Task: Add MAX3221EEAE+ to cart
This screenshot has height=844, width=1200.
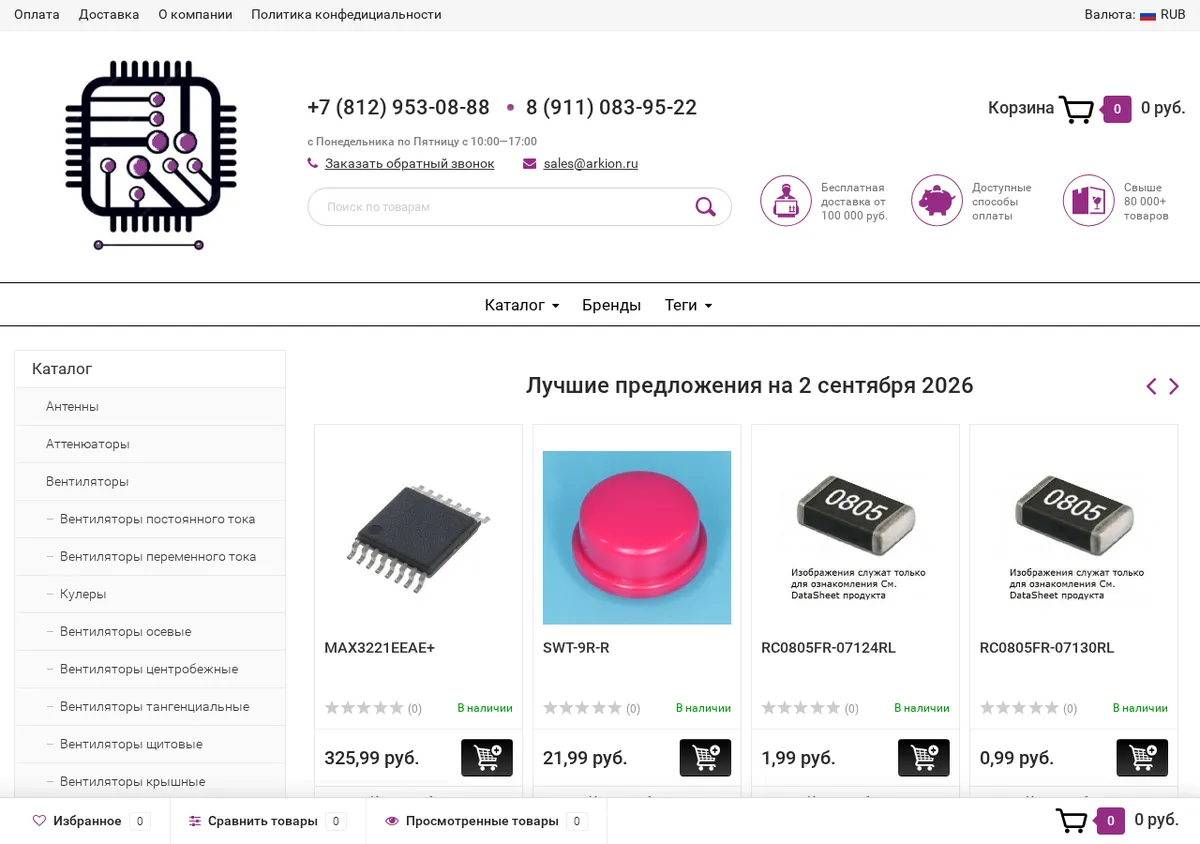Action: point(487,758)
